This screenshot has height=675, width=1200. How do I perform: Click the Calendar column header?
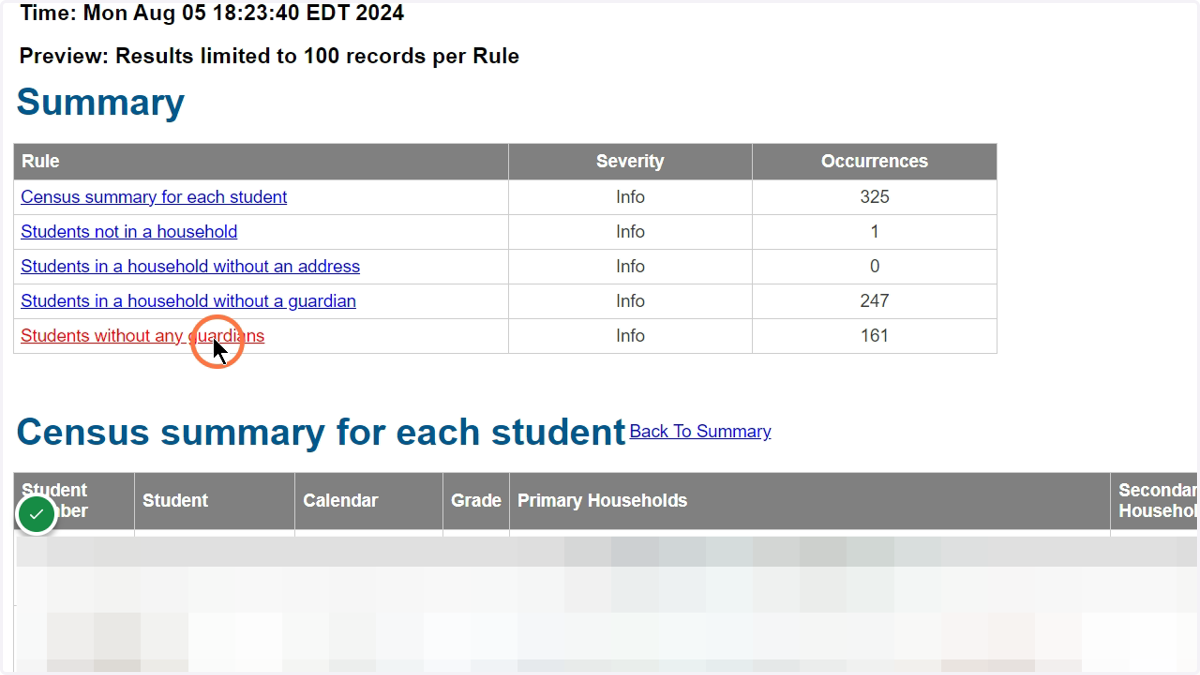[x=368, y=501]
